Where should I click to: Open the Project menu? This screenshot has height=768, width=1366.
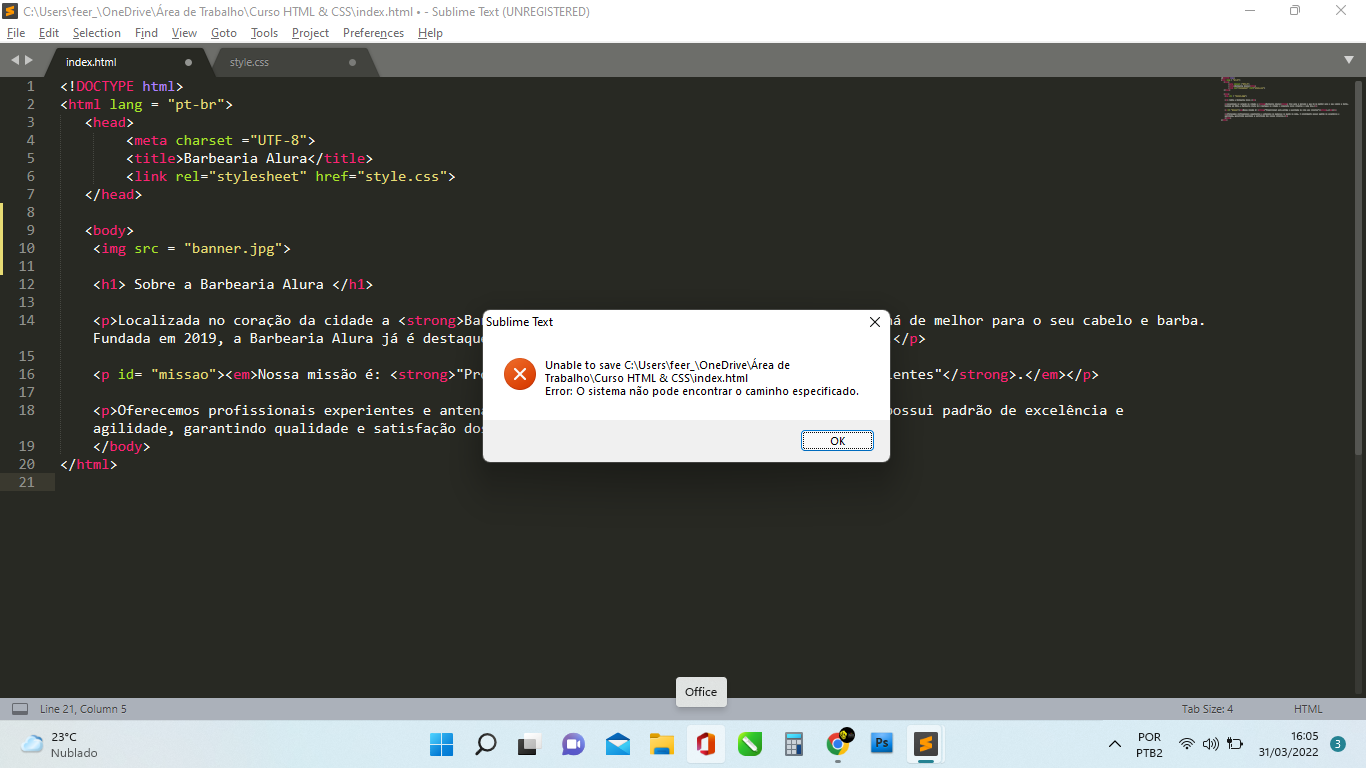(310, 33)
